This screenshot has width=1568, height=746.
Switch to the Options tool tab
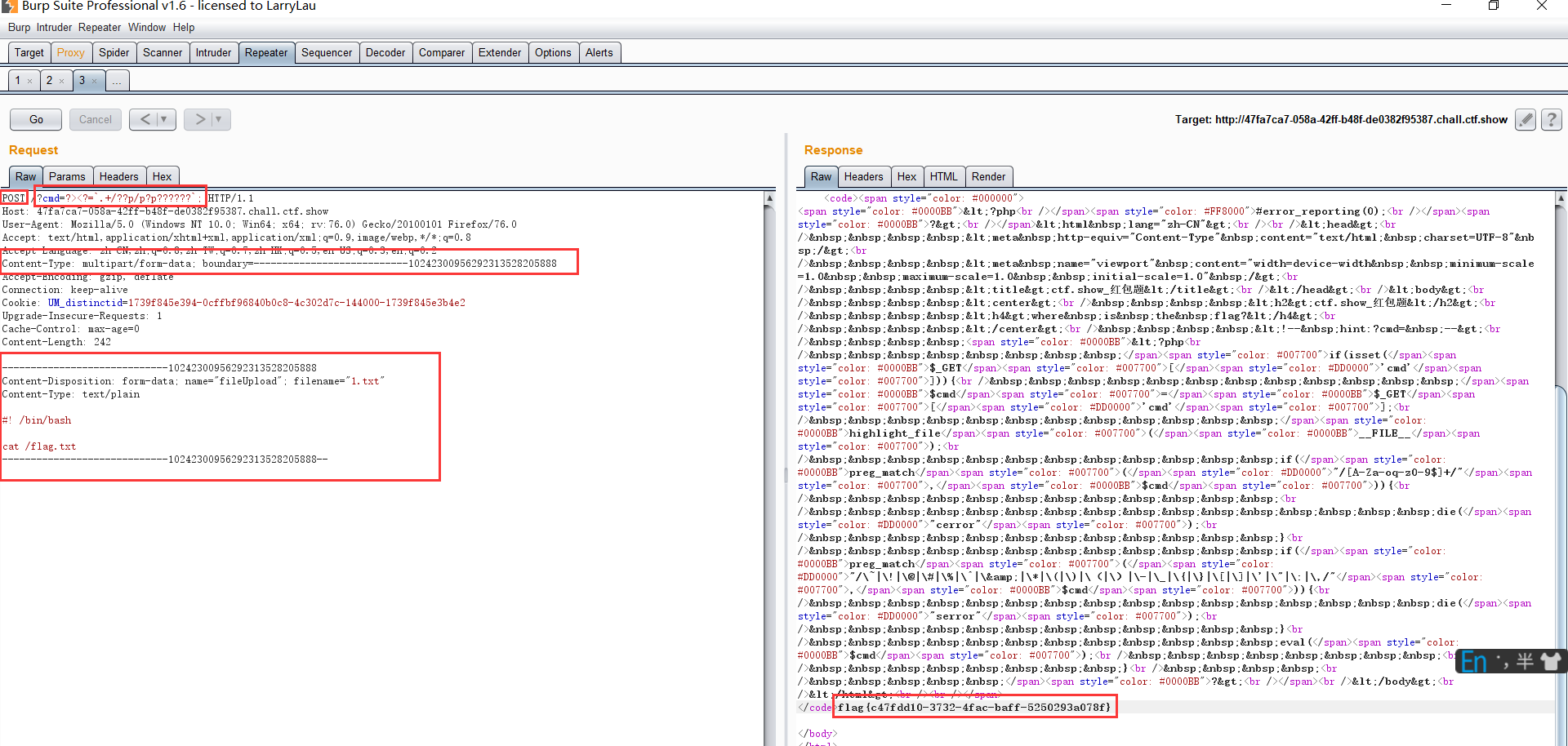coord(553,52)
